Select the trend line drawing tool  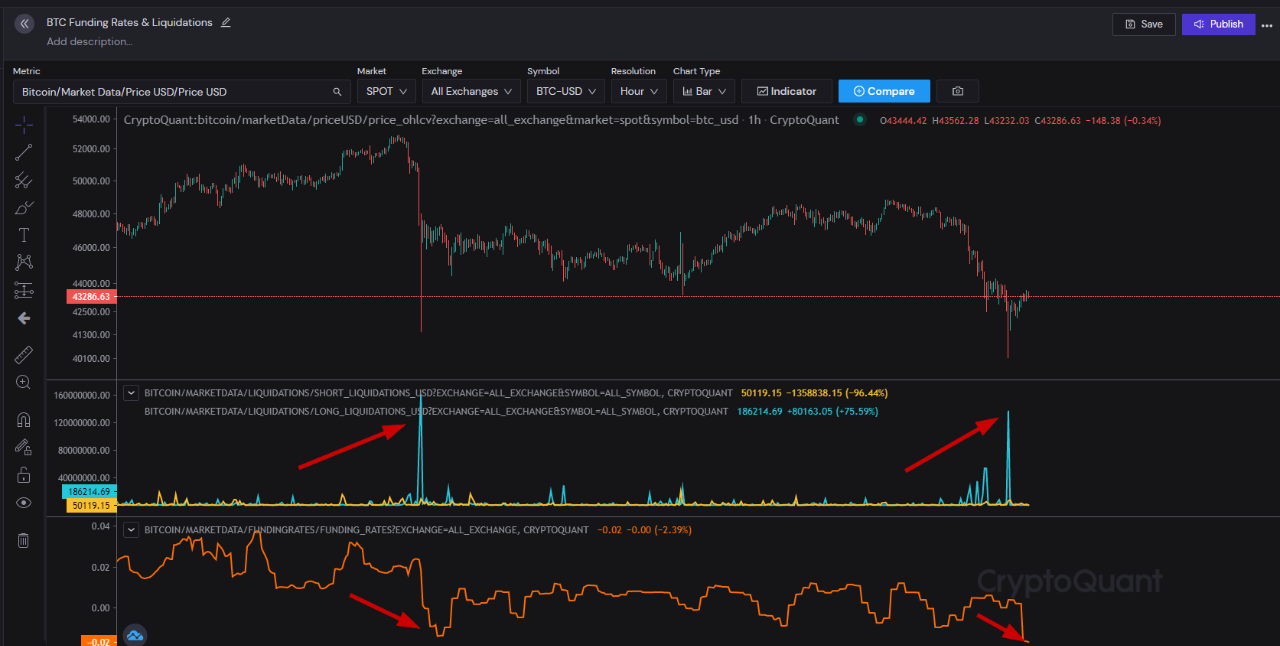[24, 153]
